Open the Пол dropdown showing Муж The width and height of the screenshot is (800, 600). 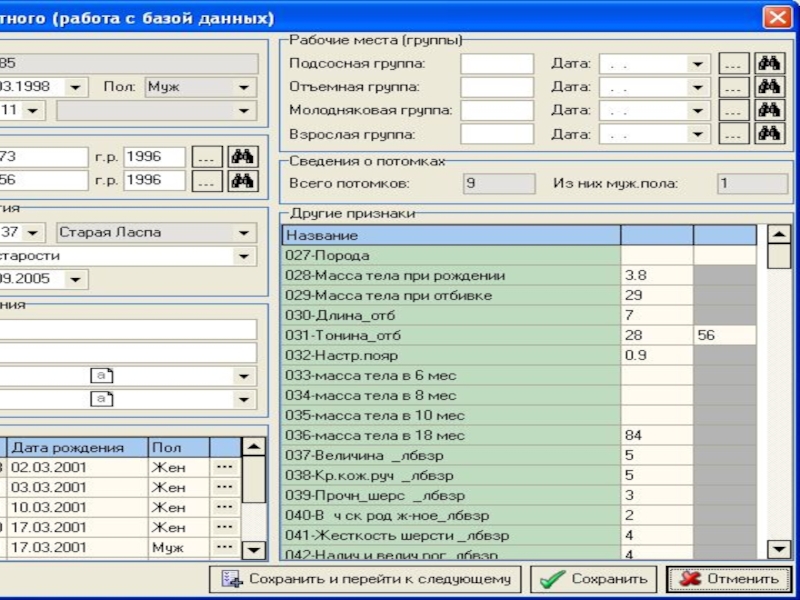[243, 87]
